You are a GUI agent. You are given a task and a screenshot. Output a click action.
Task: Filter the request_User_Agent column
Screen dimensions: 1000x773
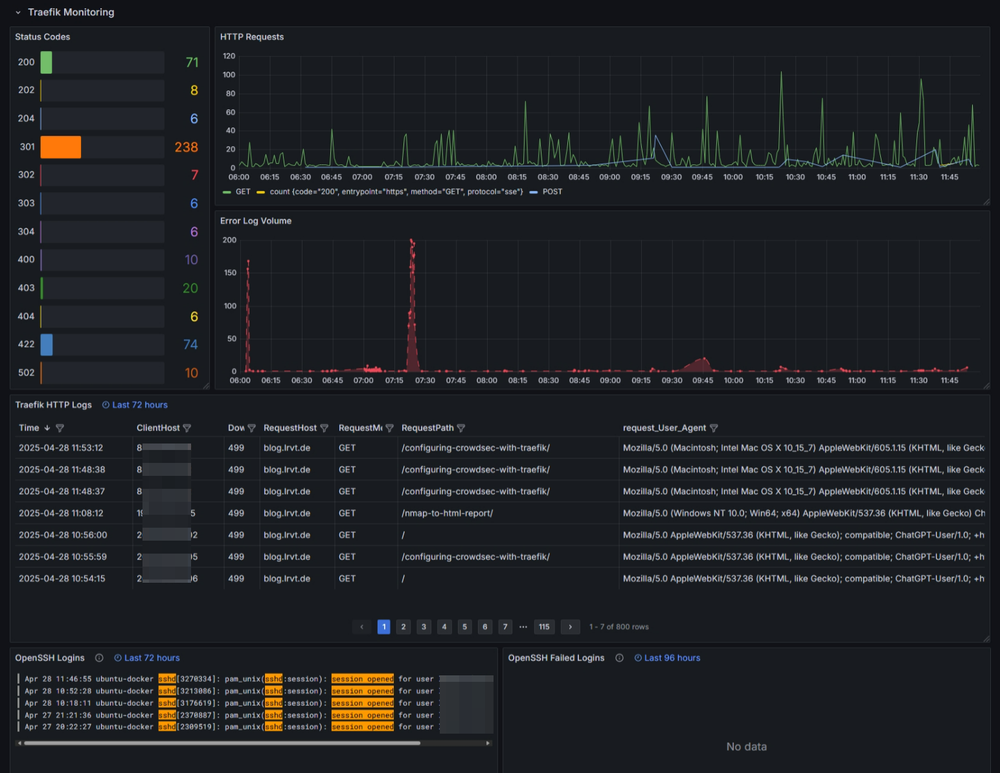[x=714, y=428]
